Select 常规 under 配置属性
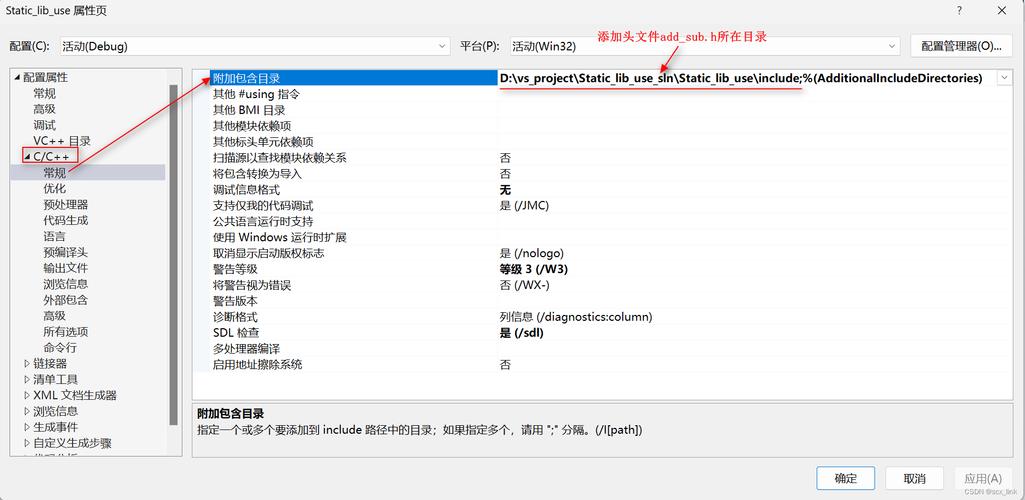Viewport: 1025px width, 500px height. pyautogui.click(x=44, y=93)
